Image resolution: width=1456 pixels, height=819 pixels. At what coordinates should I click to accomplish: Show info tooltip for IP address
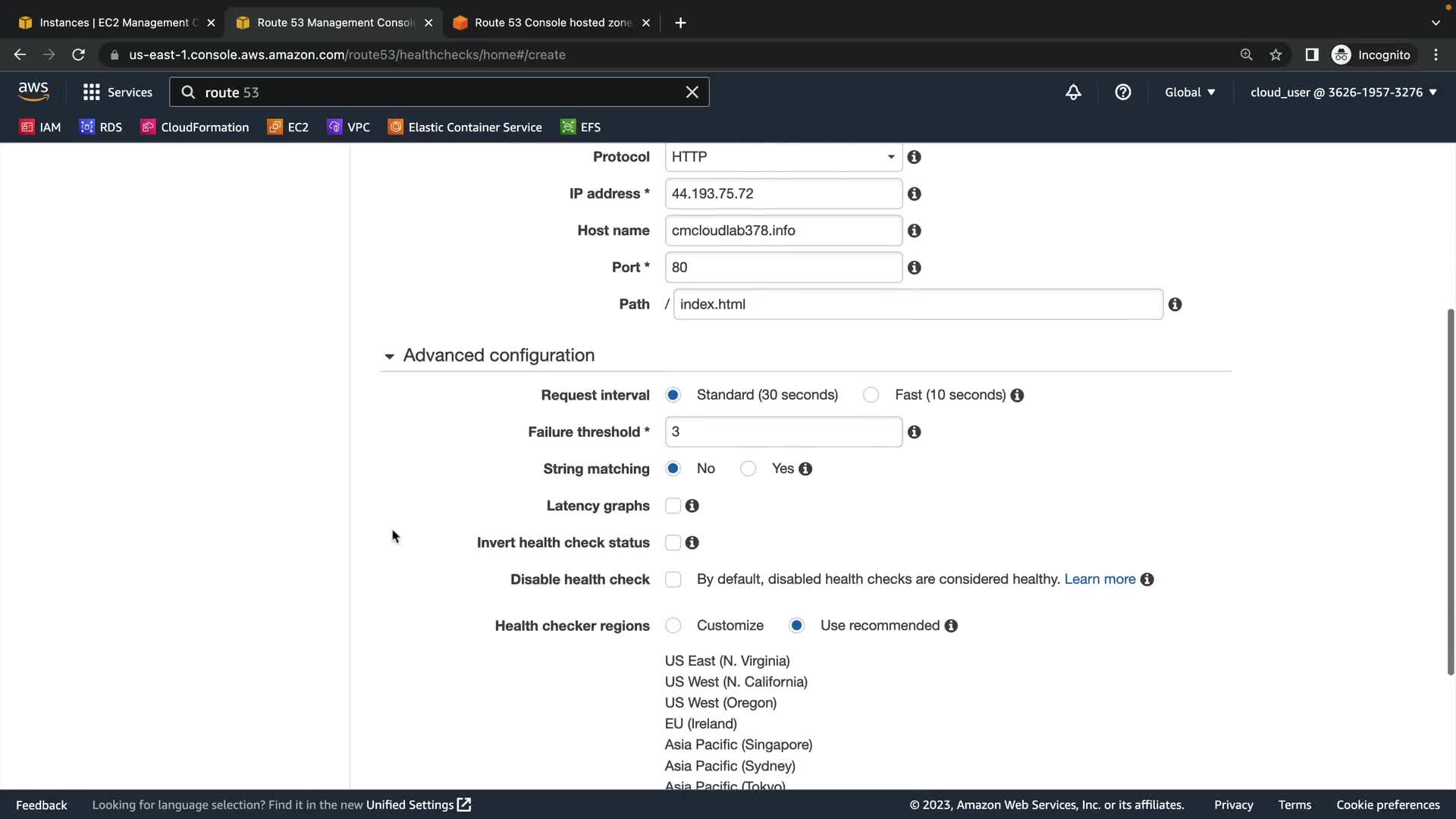coord(915,194)
